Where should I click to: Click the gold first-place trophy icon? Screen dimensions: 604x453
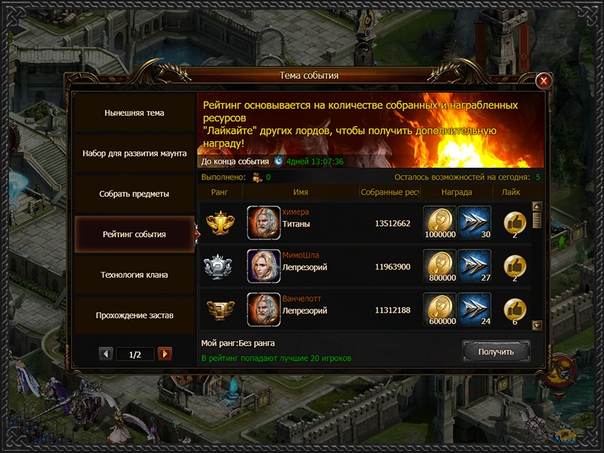click(x=220, y=223)
